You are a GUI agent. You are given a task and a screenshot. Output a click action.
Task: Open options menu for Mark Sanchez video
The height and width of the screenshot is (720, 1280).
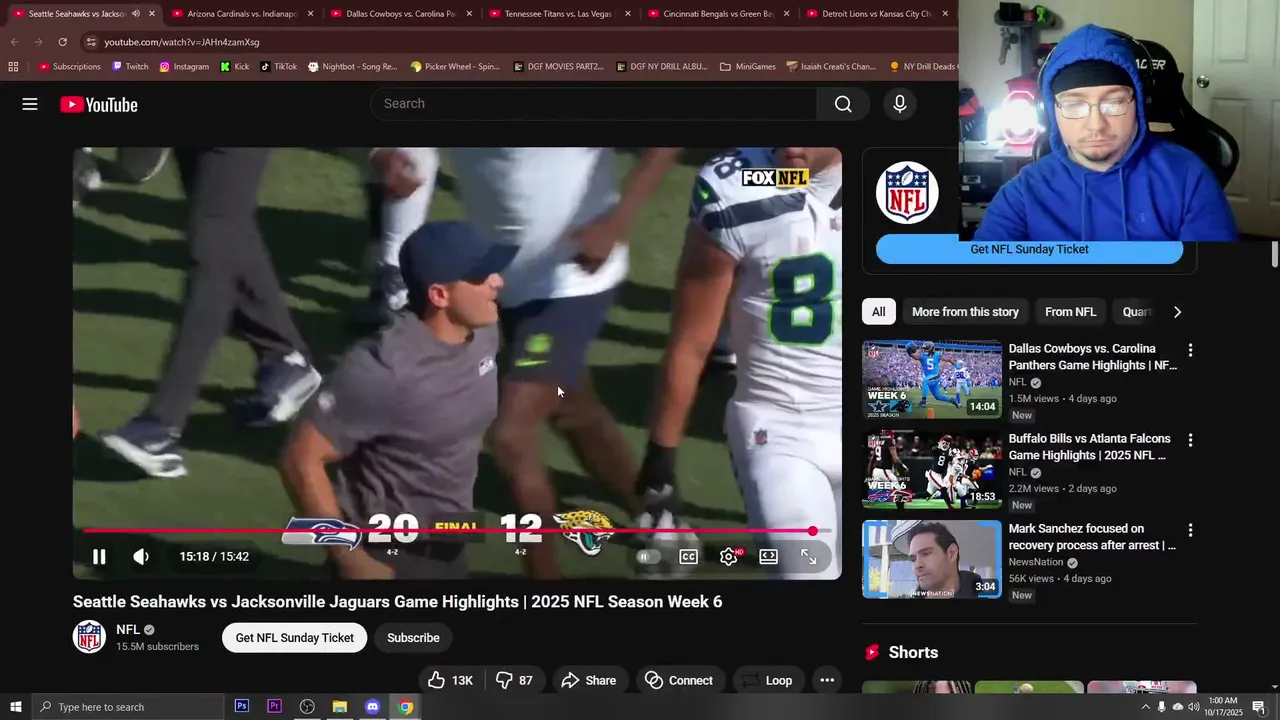1190,530
